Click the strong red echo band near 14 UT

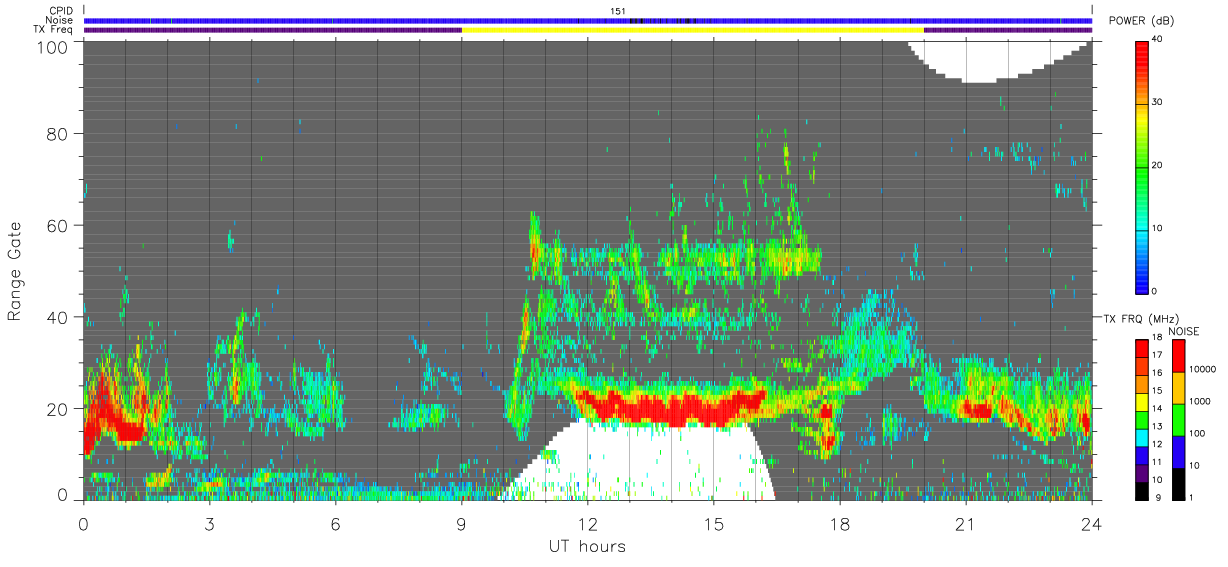click(x=670, y=408)
